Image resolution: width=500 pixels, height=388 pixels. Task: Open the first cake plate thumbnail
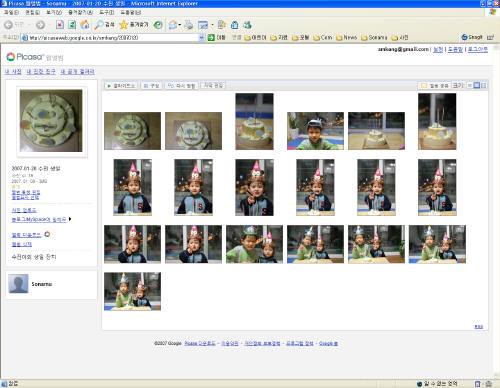pos(132,131)
